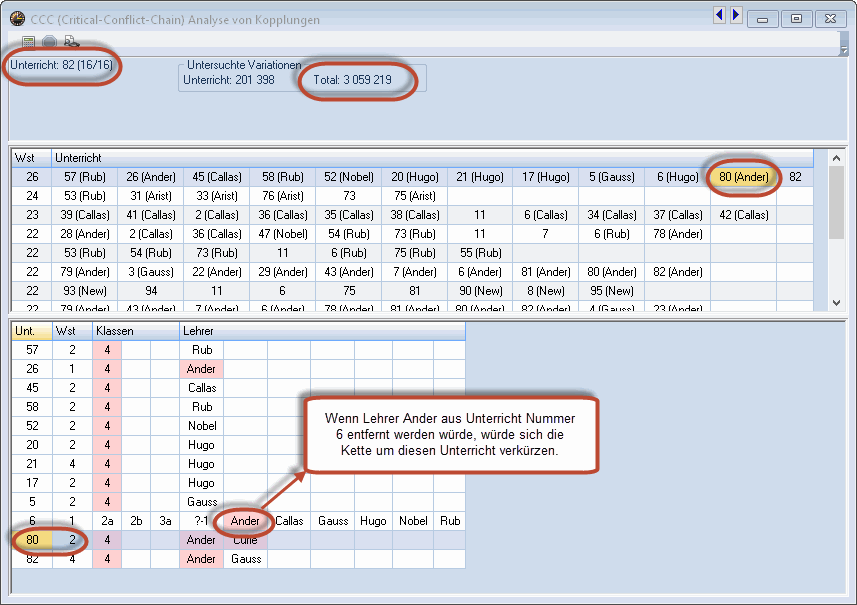Select the '2a' class cell in lesson 6 row

click(x=107, y=521)
